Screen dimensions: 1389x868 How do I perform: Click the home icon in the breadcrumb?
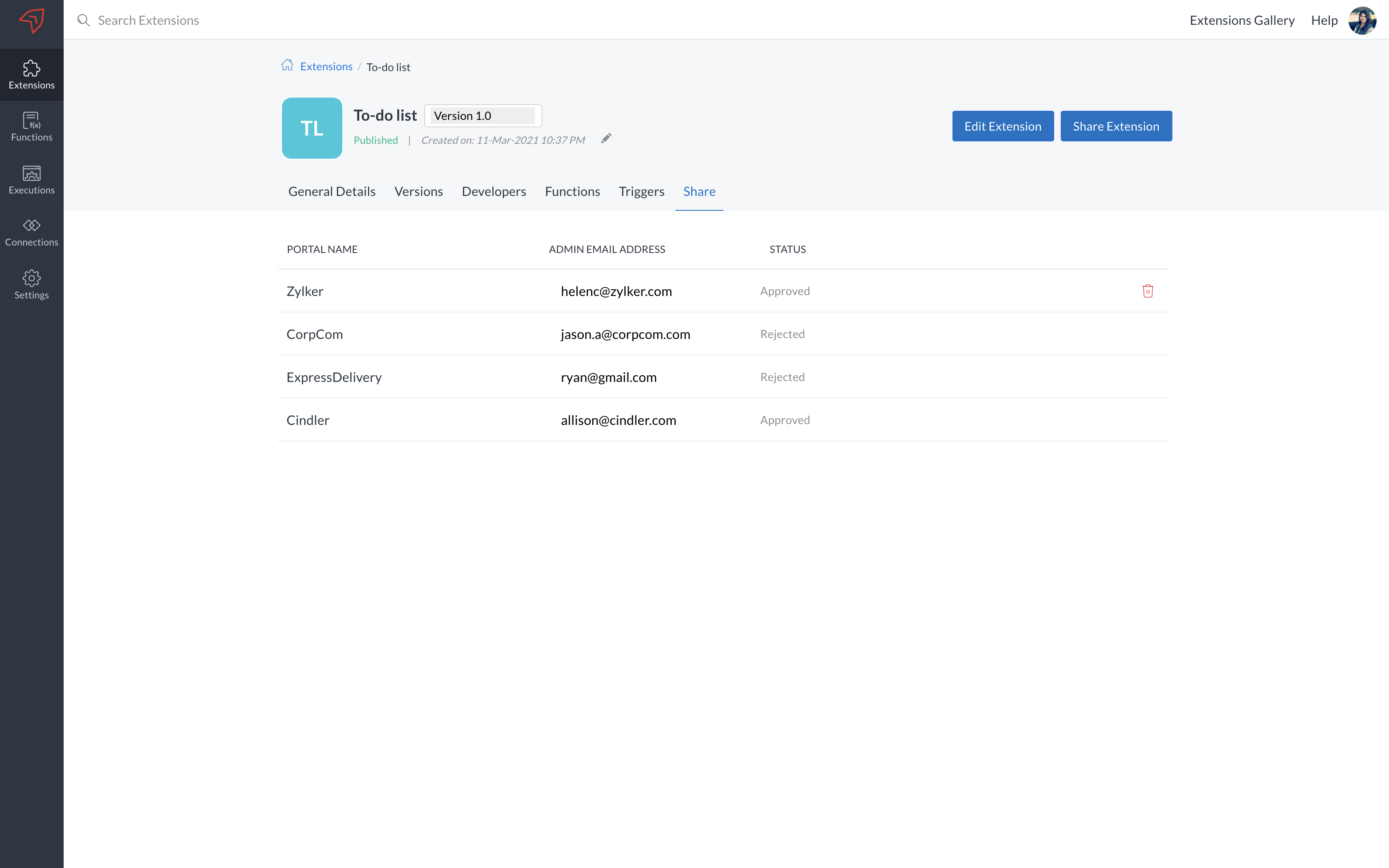287,65
